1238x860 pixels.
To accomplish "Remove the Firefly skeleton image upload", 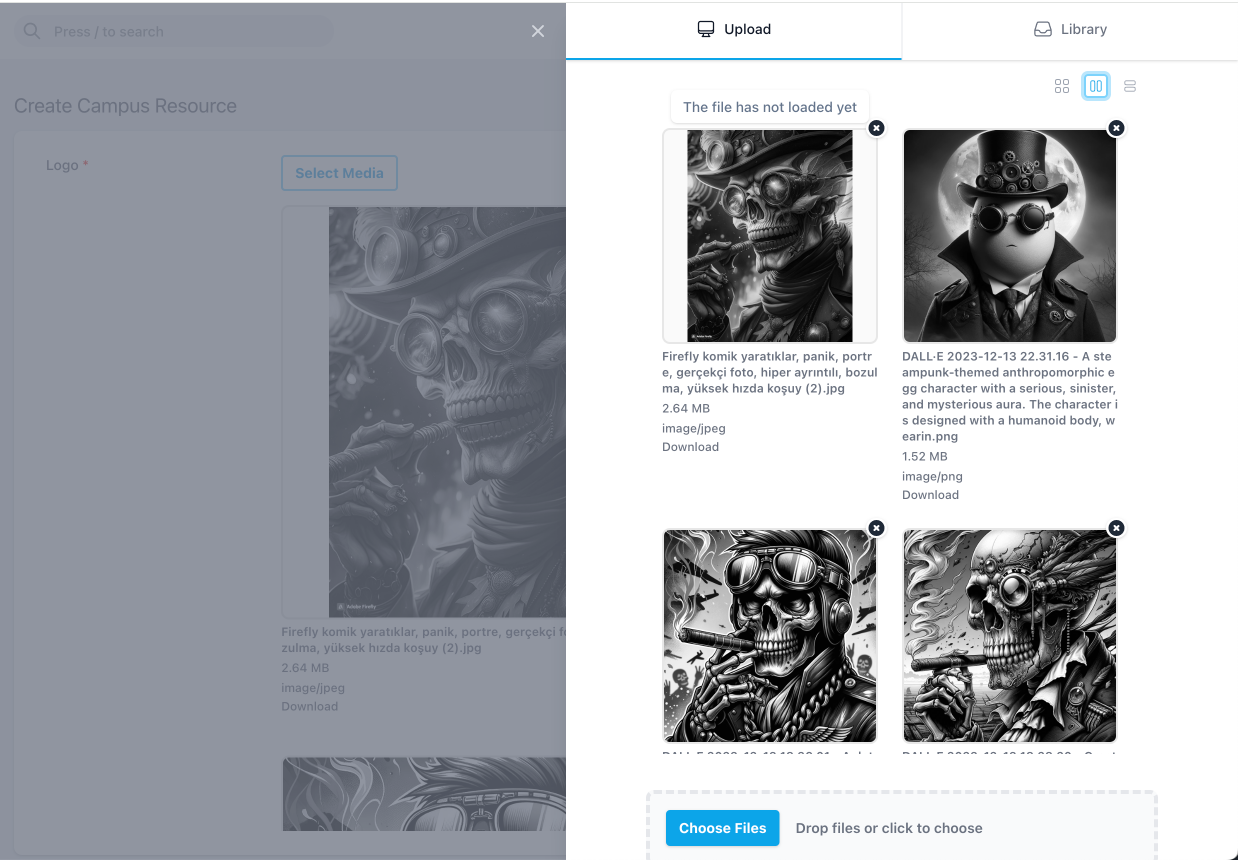I will pyautogui.click(x=876, y=128).
